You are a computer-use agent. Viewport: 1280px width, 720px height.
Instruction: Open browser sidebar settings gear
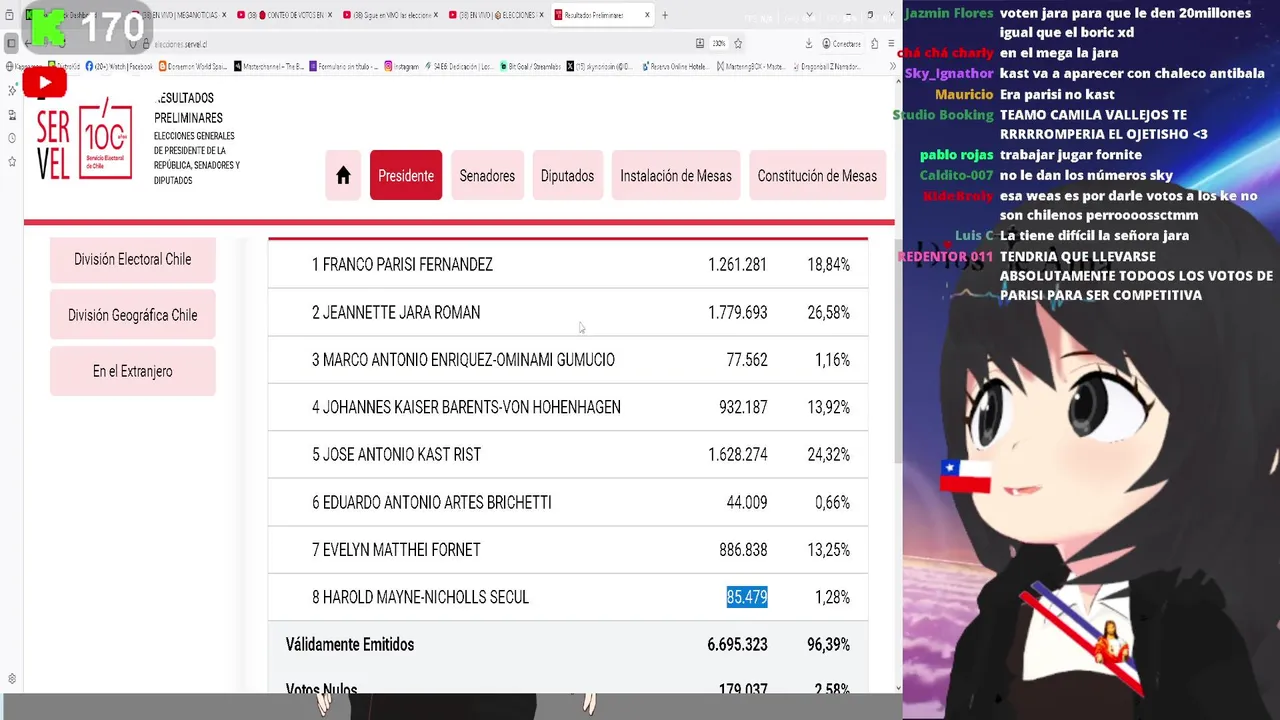pyautogui.click(x=12, y=679)
